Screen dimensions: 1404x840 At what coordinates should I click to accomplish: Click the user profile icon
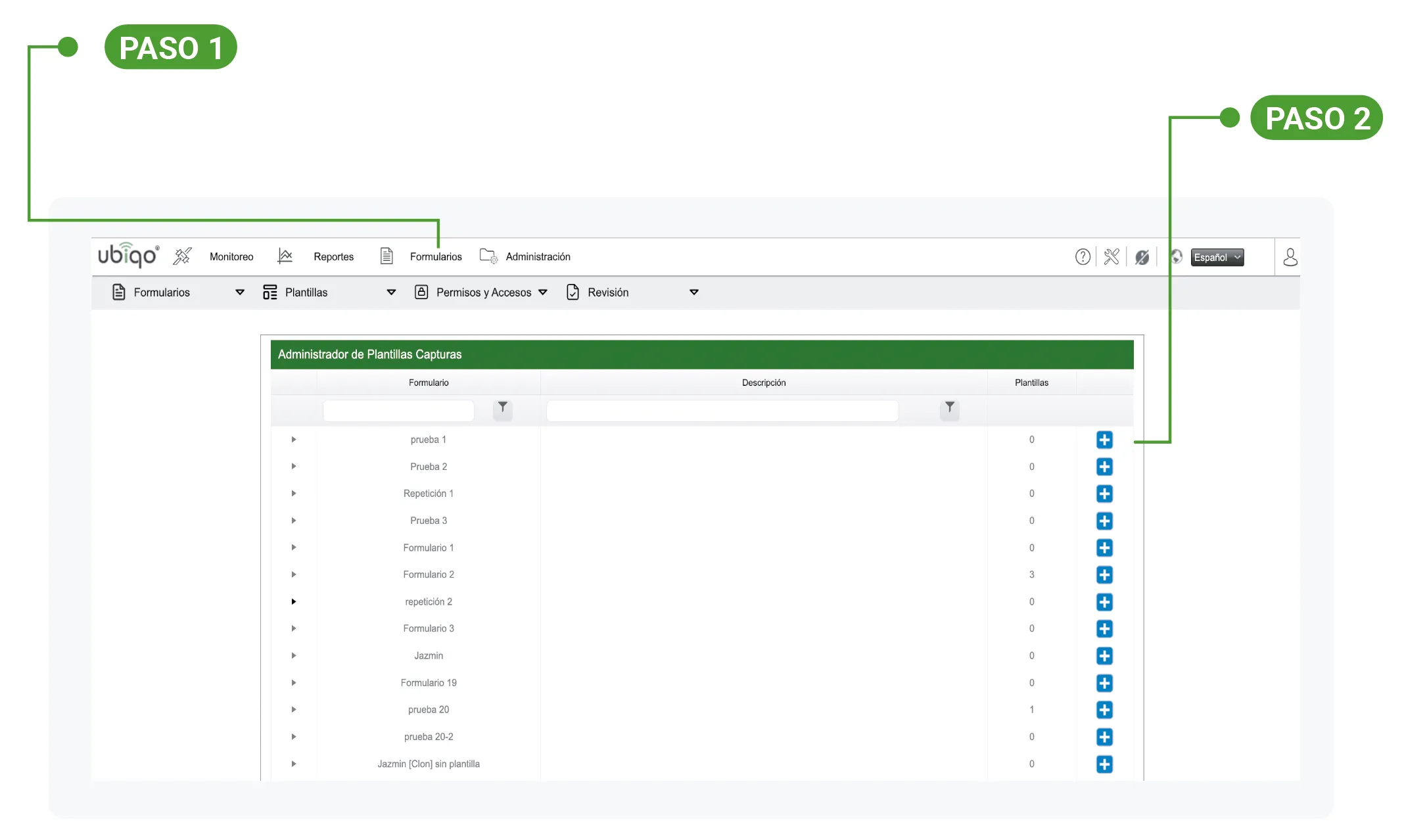click(x=1290, y=257)
